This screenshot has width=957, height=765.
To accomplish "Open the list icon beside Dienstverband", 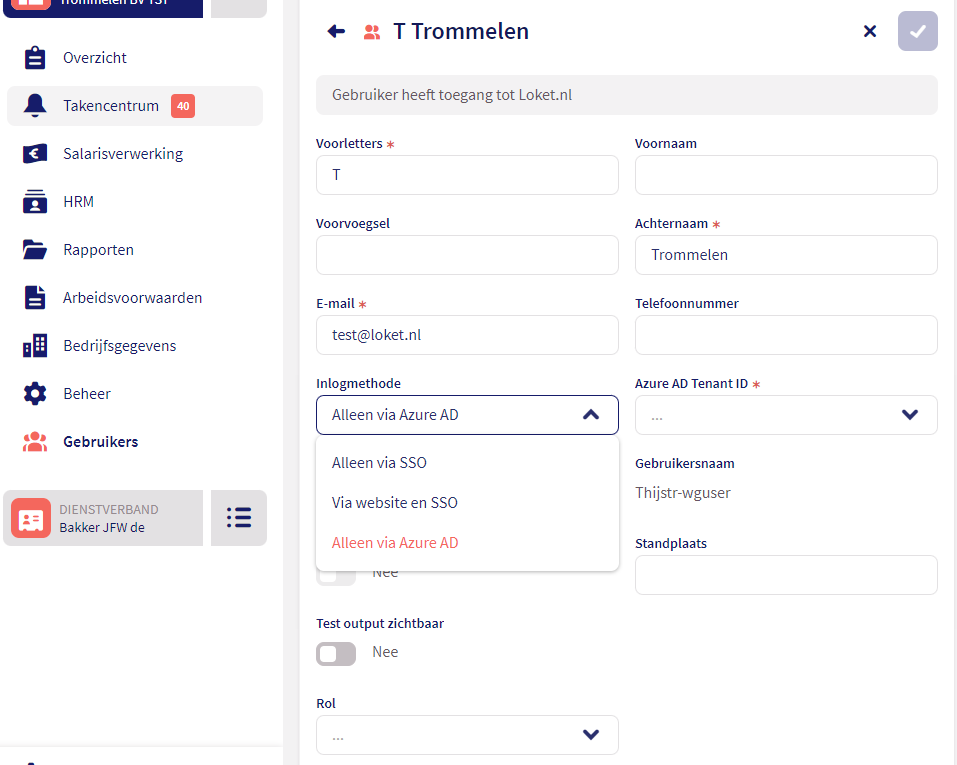I will [238, 517].
